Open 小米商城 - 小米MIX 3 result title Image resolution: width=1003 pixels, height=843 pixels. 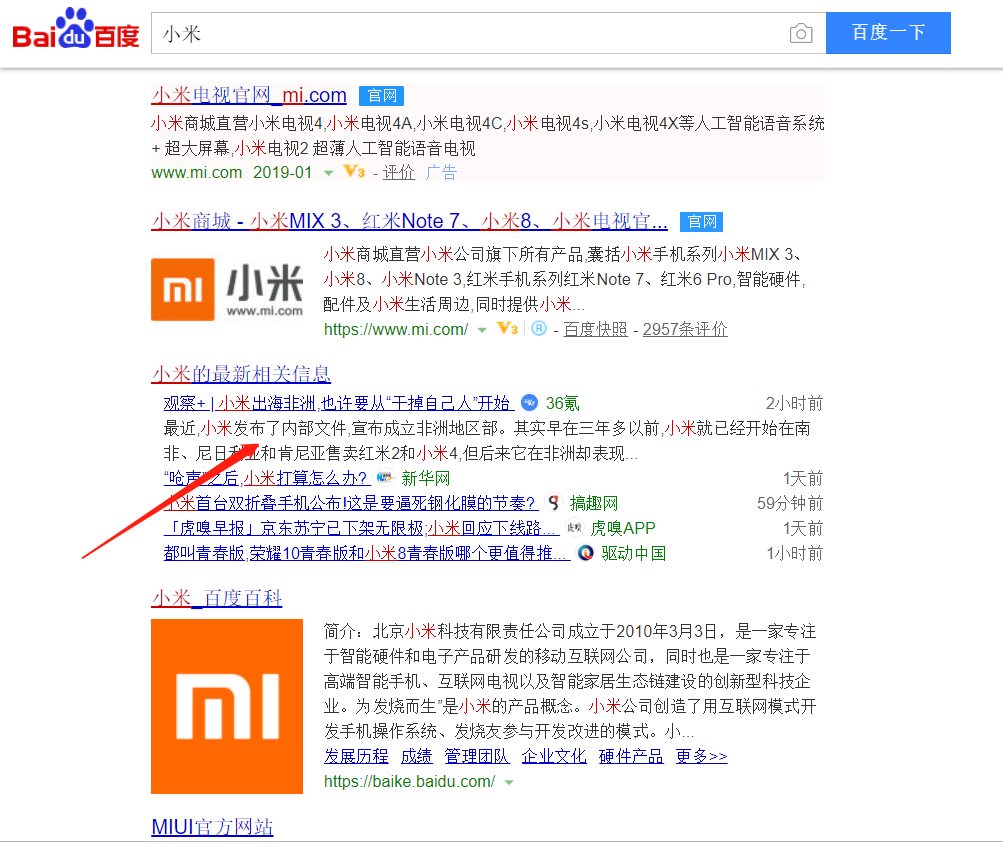coord(409,221)
